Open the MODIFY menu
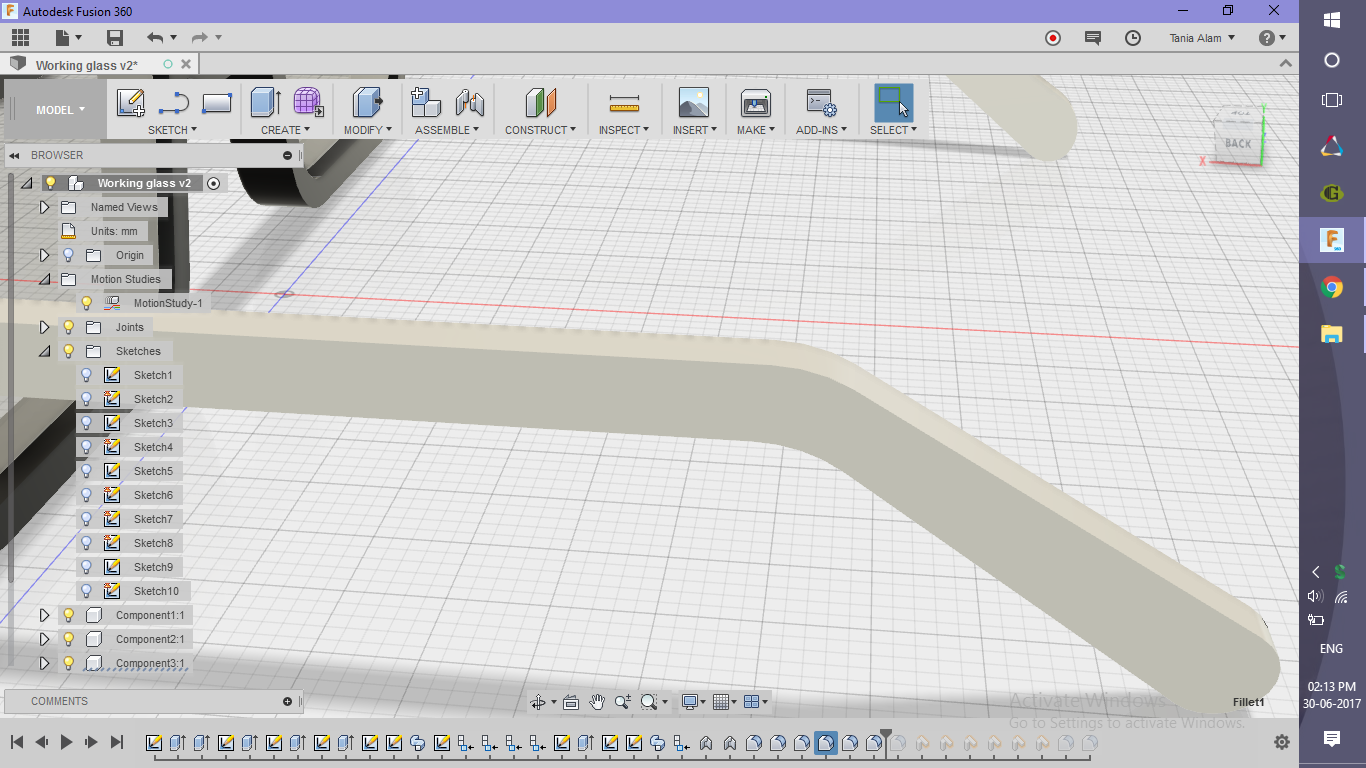Screen dimensions: 1366x768 pos(367,130)
